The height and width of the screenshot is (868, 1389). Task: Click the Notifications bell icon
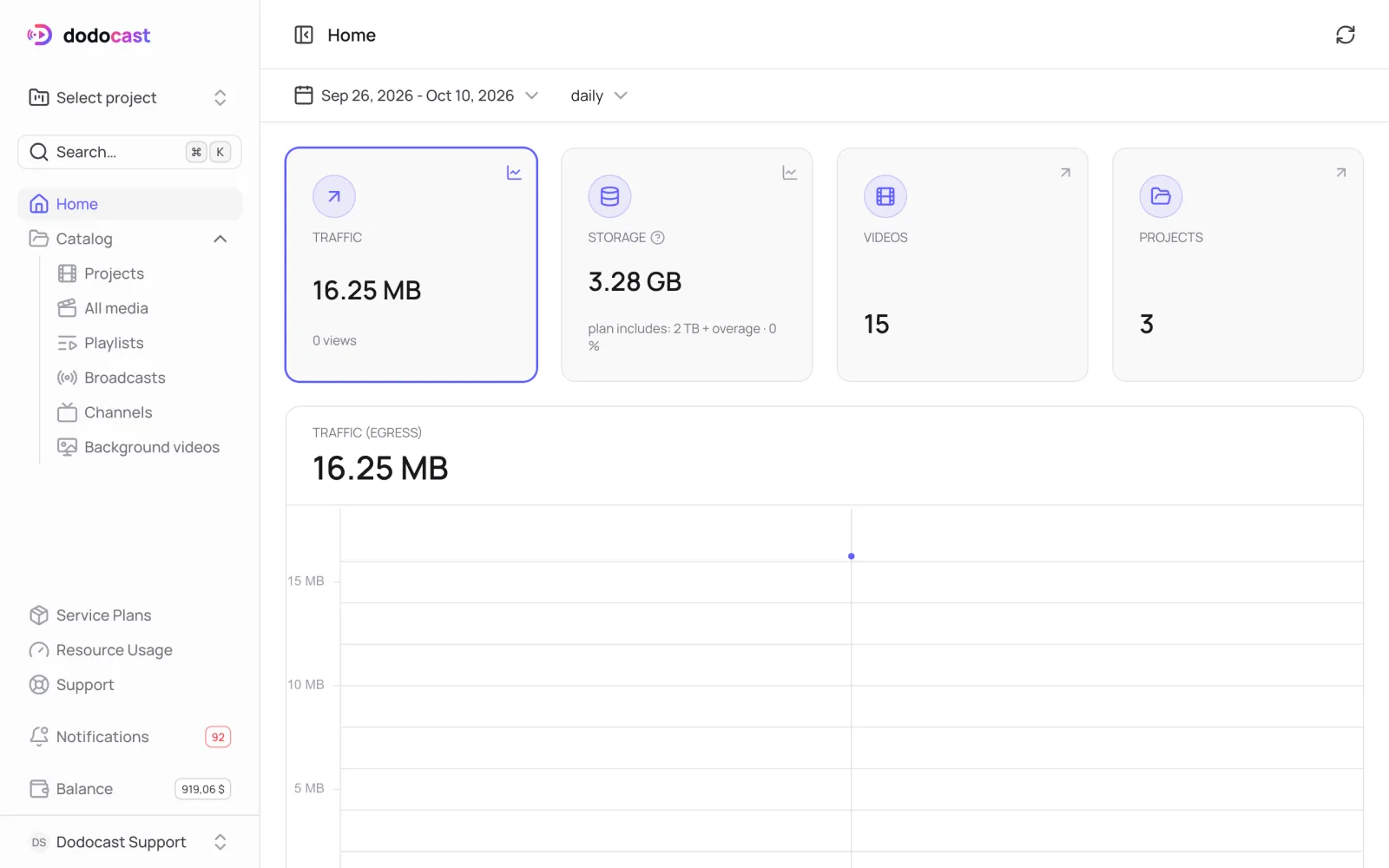tap(39, 737)
